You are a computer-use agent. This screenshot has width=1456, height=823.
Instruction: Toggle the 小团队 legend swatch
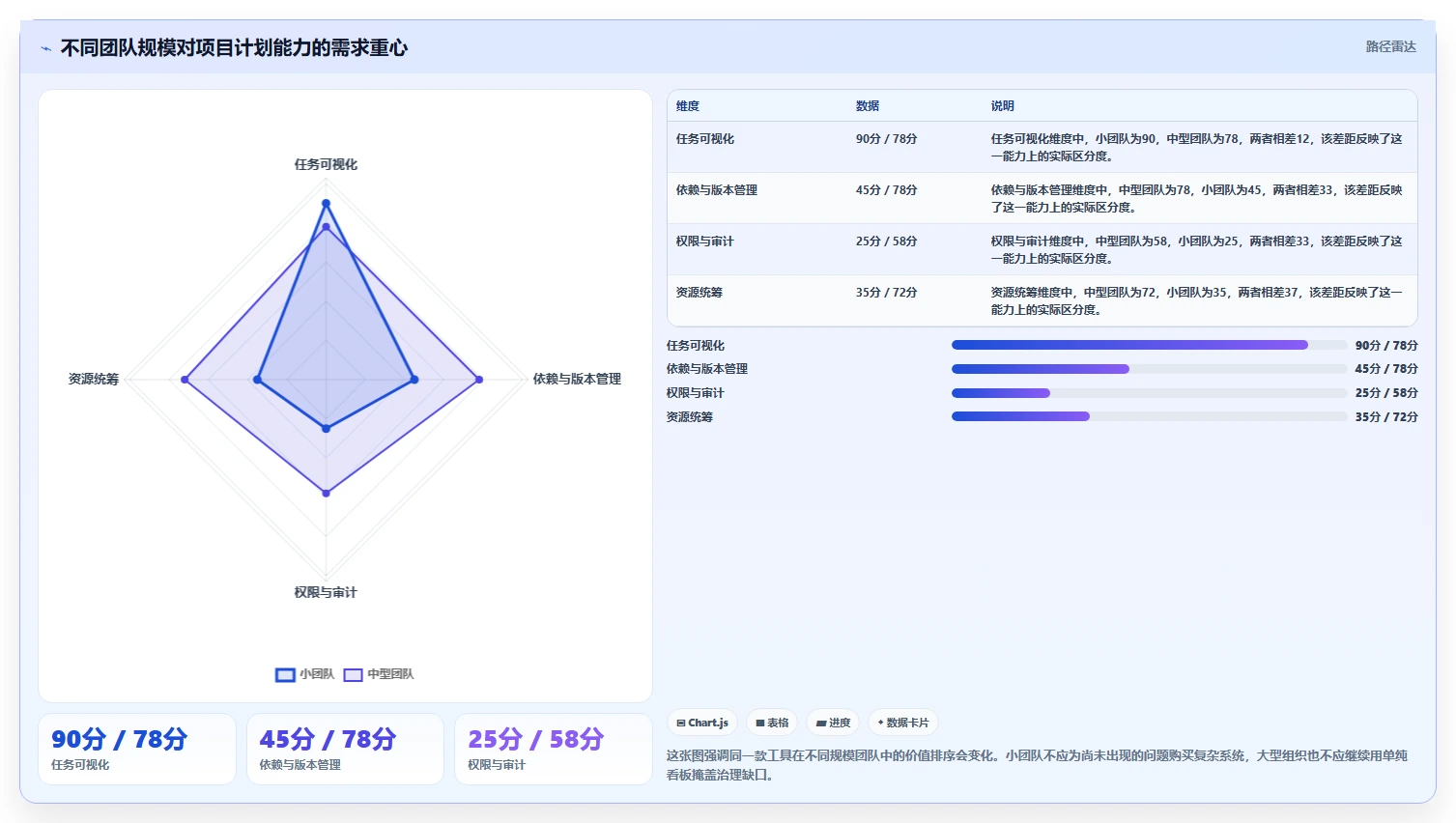285,674
